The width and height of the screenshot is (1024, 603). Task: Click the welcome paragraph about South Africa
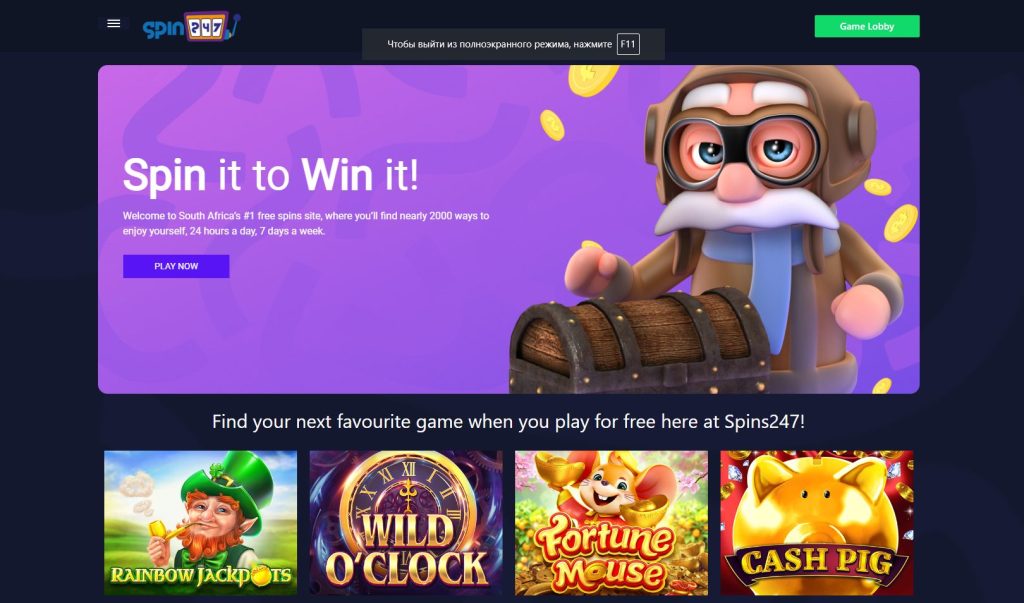coord(306,223)
